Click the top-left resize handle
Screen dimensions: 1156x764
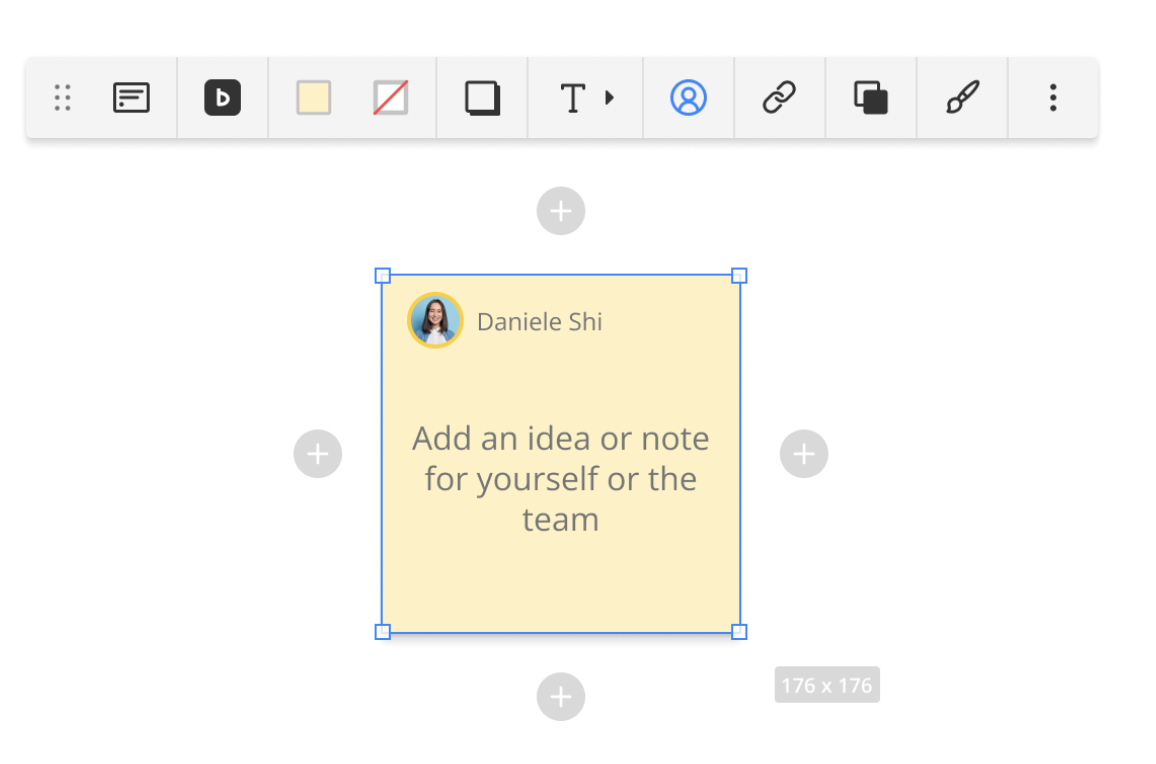(383, 276)
